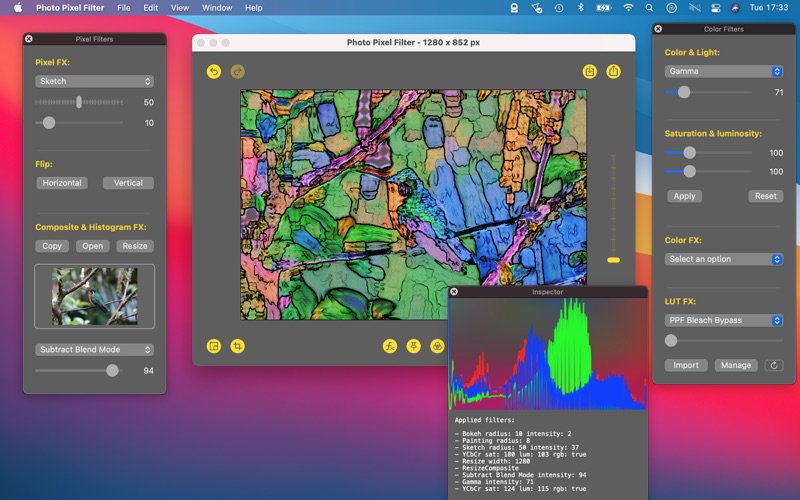
Task: Click the filtered image canvas
Action: tap(413, 205)
